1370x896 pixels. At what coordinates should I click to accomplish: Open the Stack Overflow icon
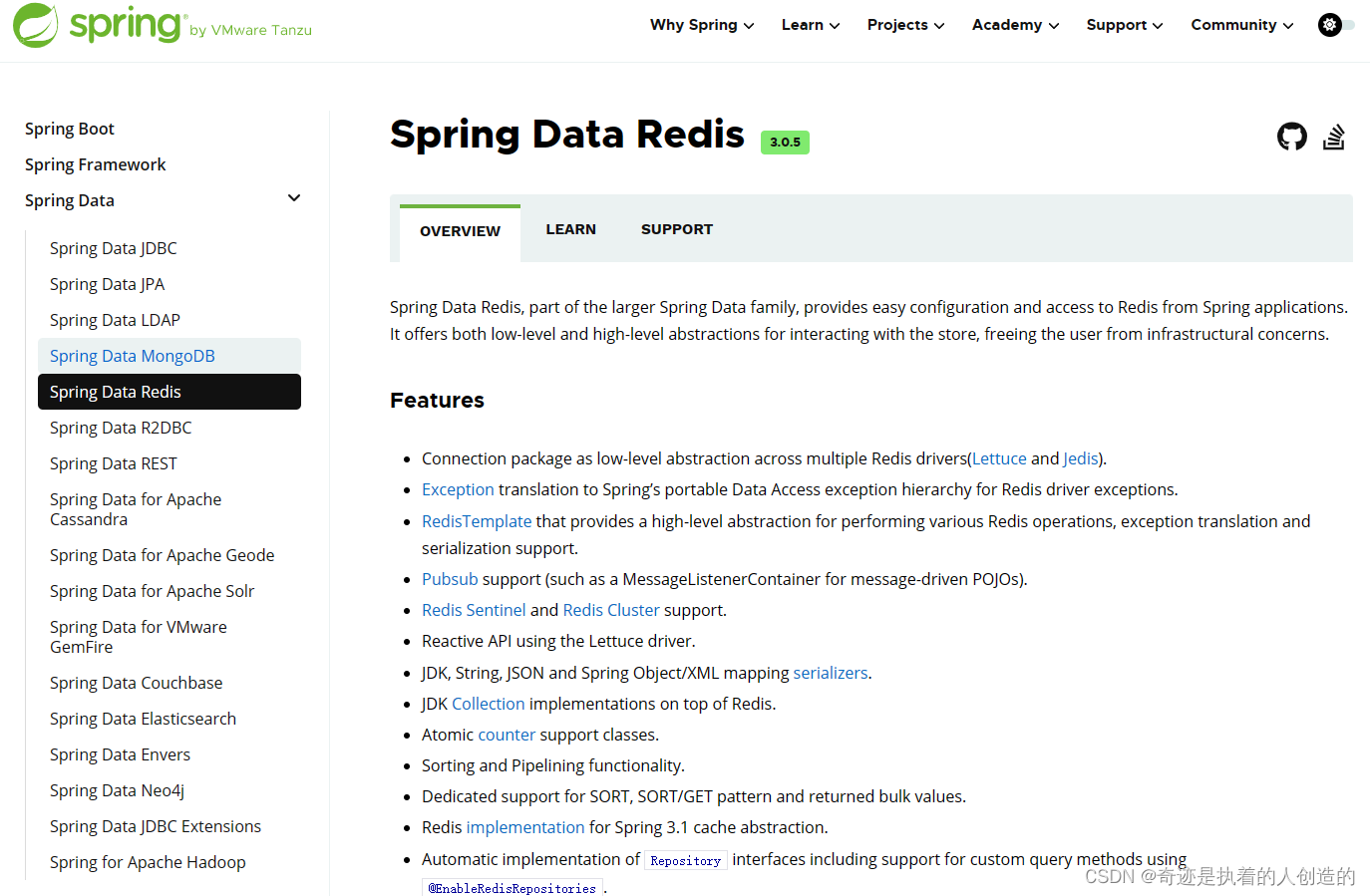[x=1334, y=137]
